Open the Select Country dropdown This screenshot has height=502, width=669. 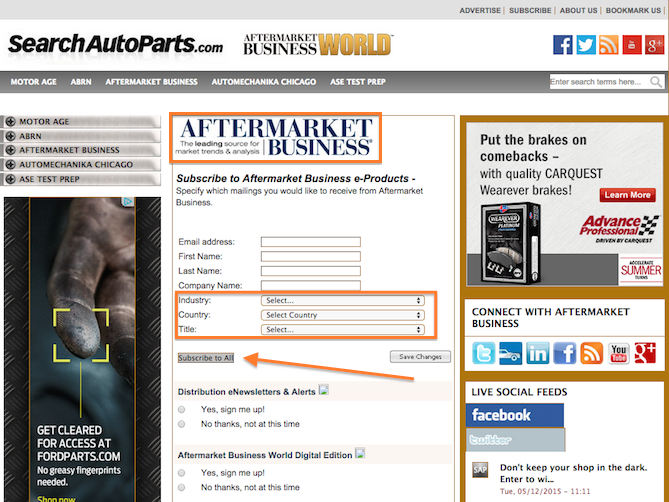343,315
